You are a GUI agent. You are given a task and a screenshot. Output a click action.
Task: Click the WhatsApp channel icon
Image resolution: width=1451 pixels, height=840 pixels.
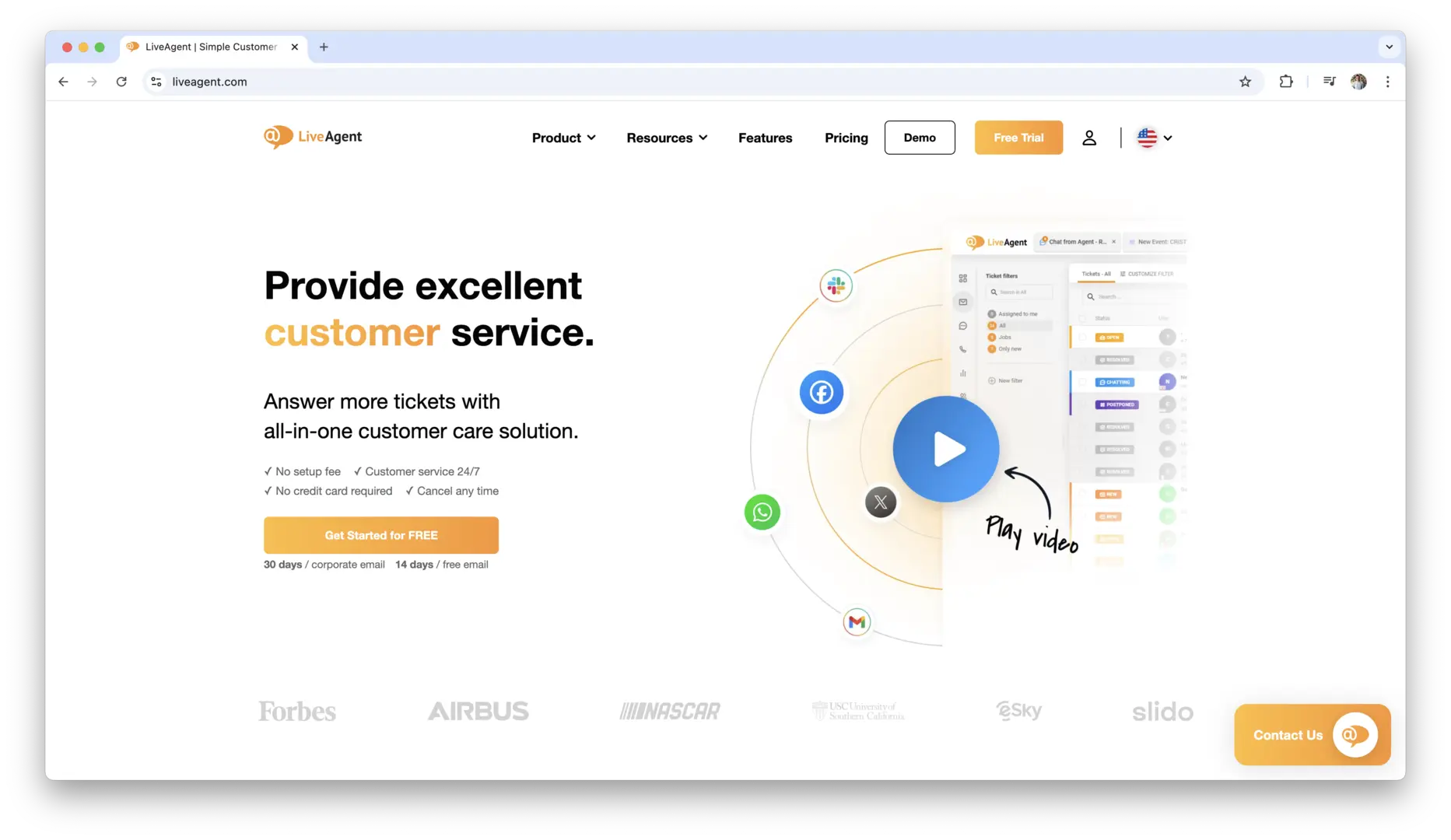click(762, 513)
